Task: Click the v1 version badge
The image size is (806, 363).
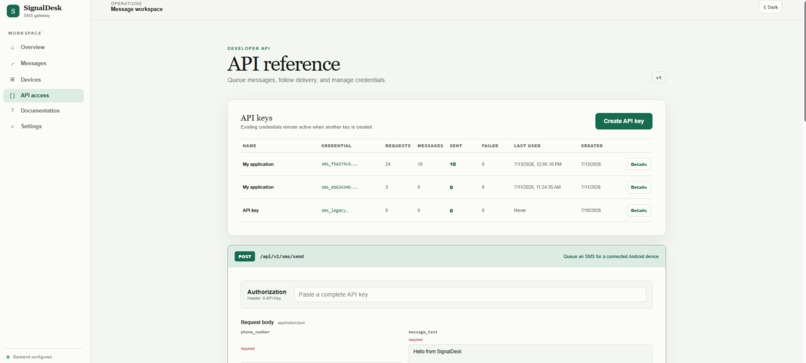Action: point(658,78)
